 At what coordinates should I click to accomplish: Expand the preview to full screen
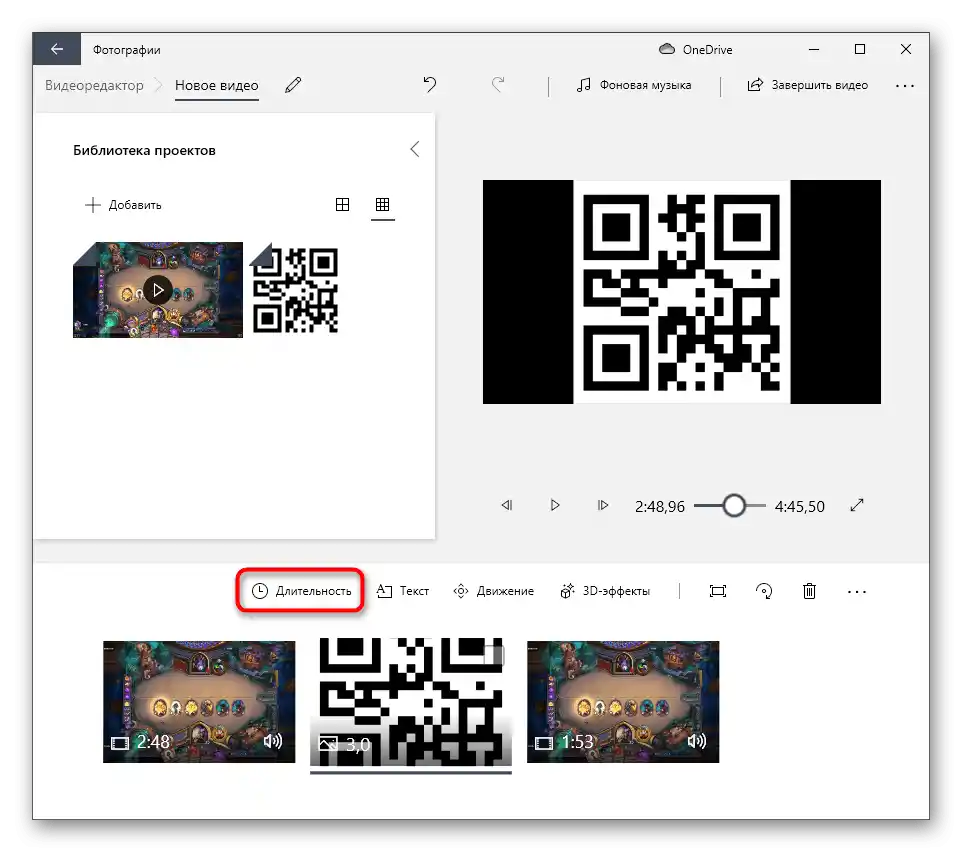pos(857,505)
